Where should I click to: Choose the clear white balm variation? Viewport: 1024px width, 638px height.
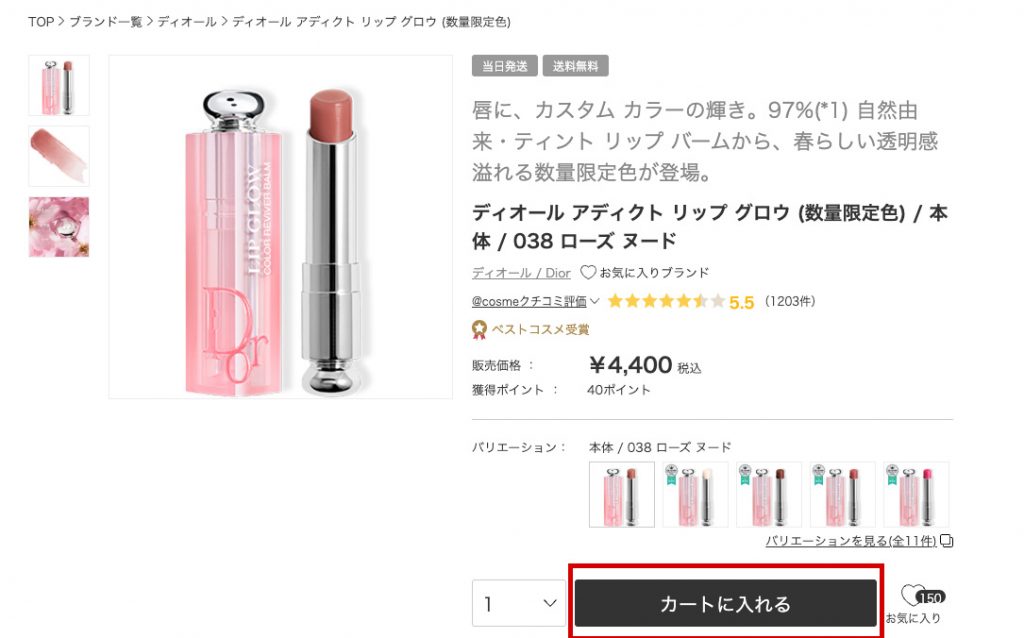(695, 494)
